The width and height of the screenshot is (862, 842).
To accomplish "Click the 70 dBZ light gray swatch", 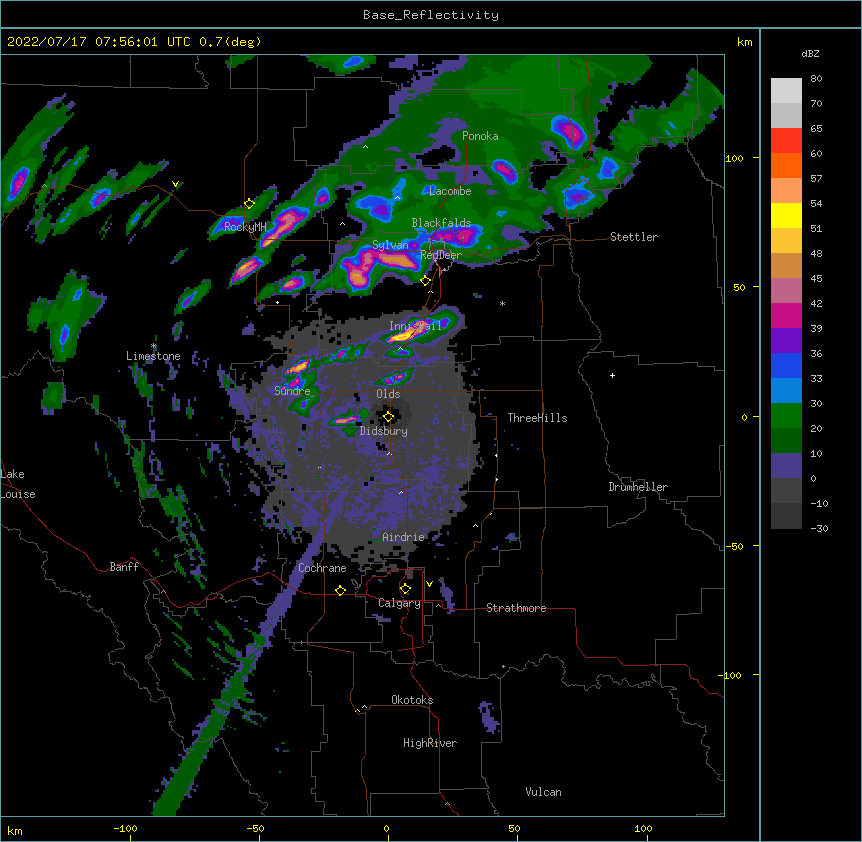I will 786,91.
